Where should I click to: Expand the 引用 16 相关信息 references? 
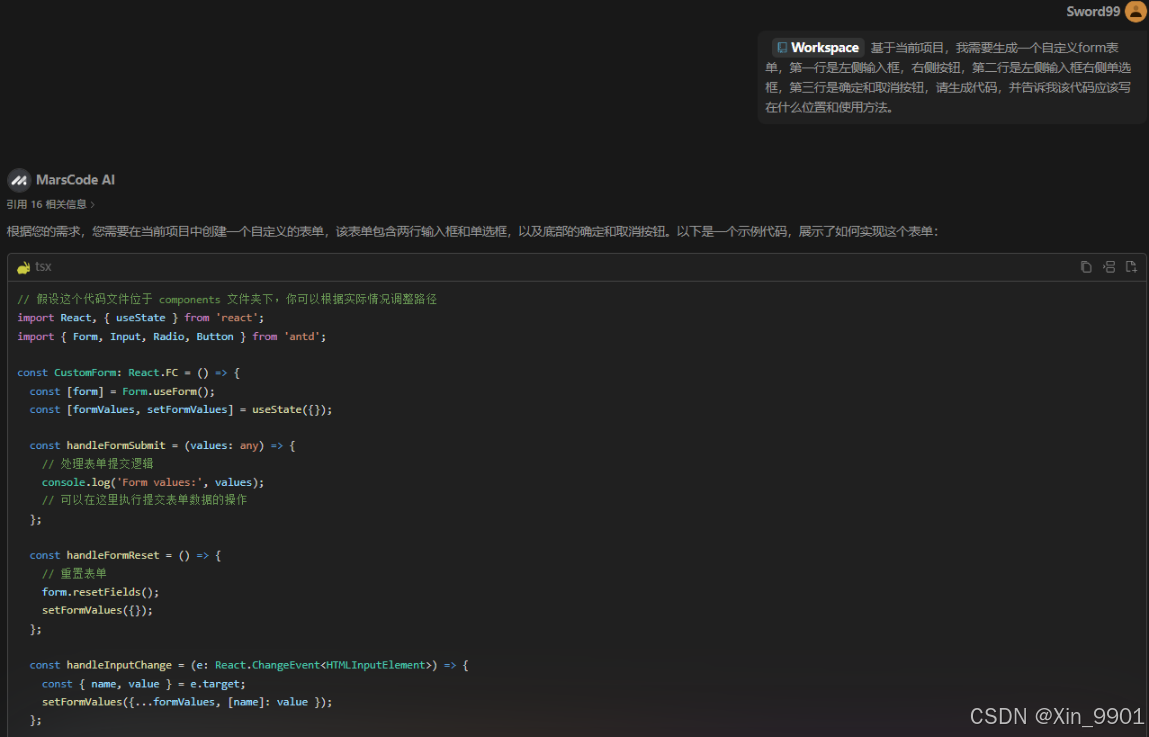point(51,204)
